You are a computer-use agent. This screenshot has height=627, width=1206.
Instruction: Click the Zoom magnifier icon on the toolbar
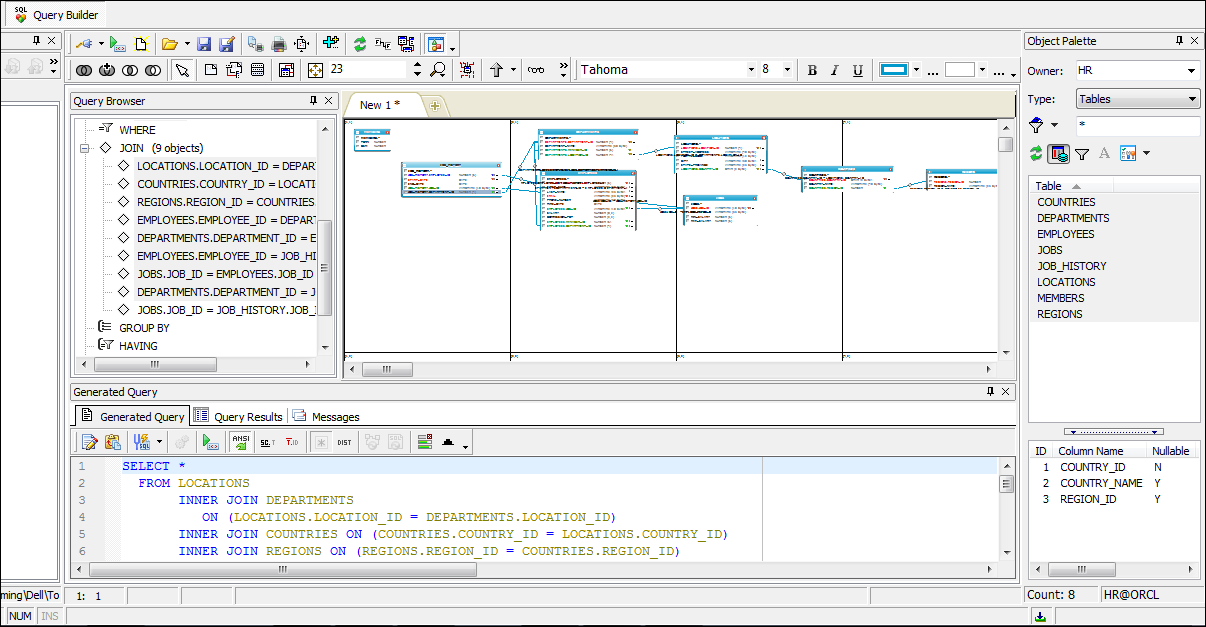click(438, 70)
